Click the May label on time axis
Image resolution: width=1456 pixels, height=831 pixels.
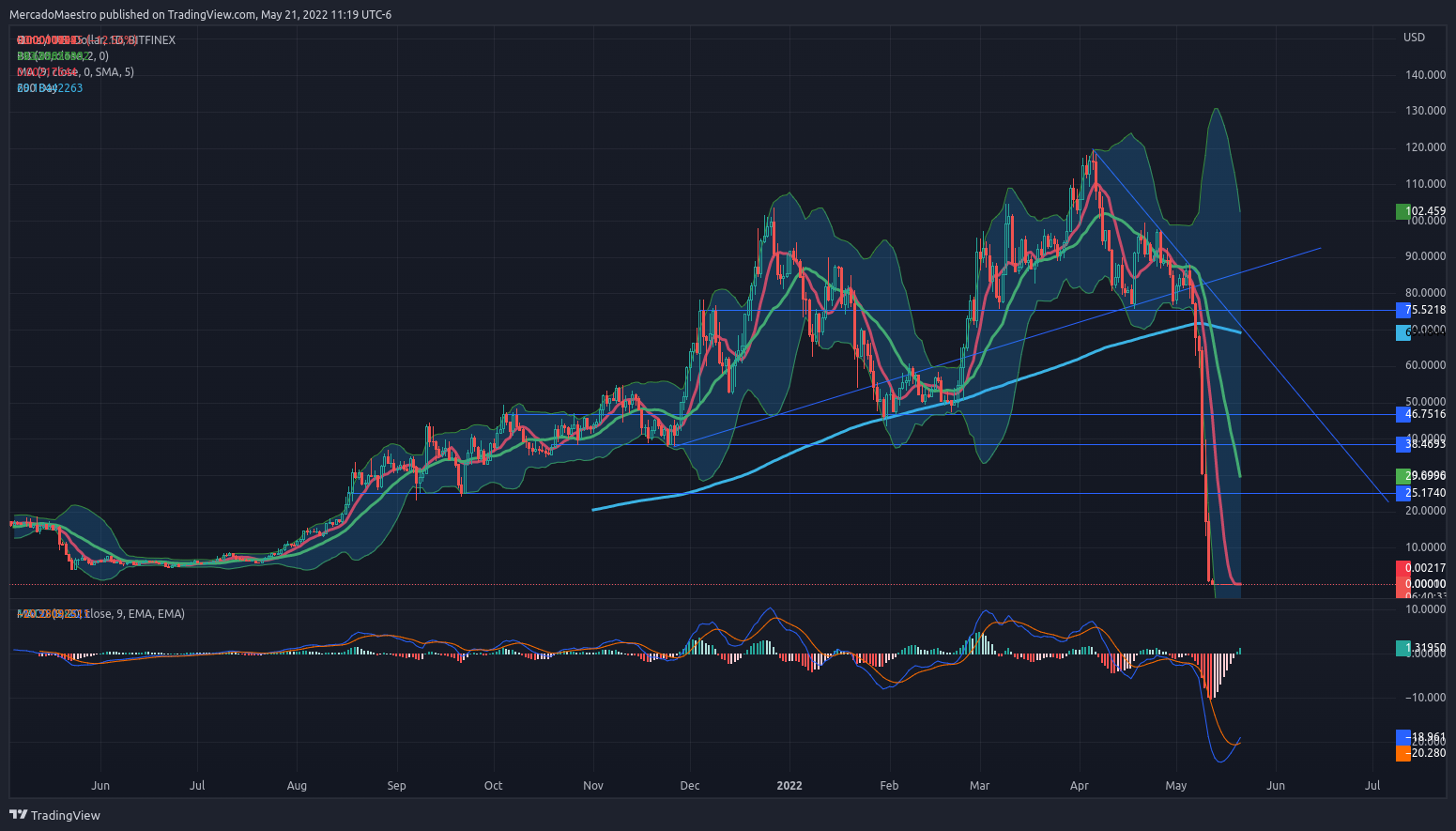pyautogui.click(x=1175, y=786)
